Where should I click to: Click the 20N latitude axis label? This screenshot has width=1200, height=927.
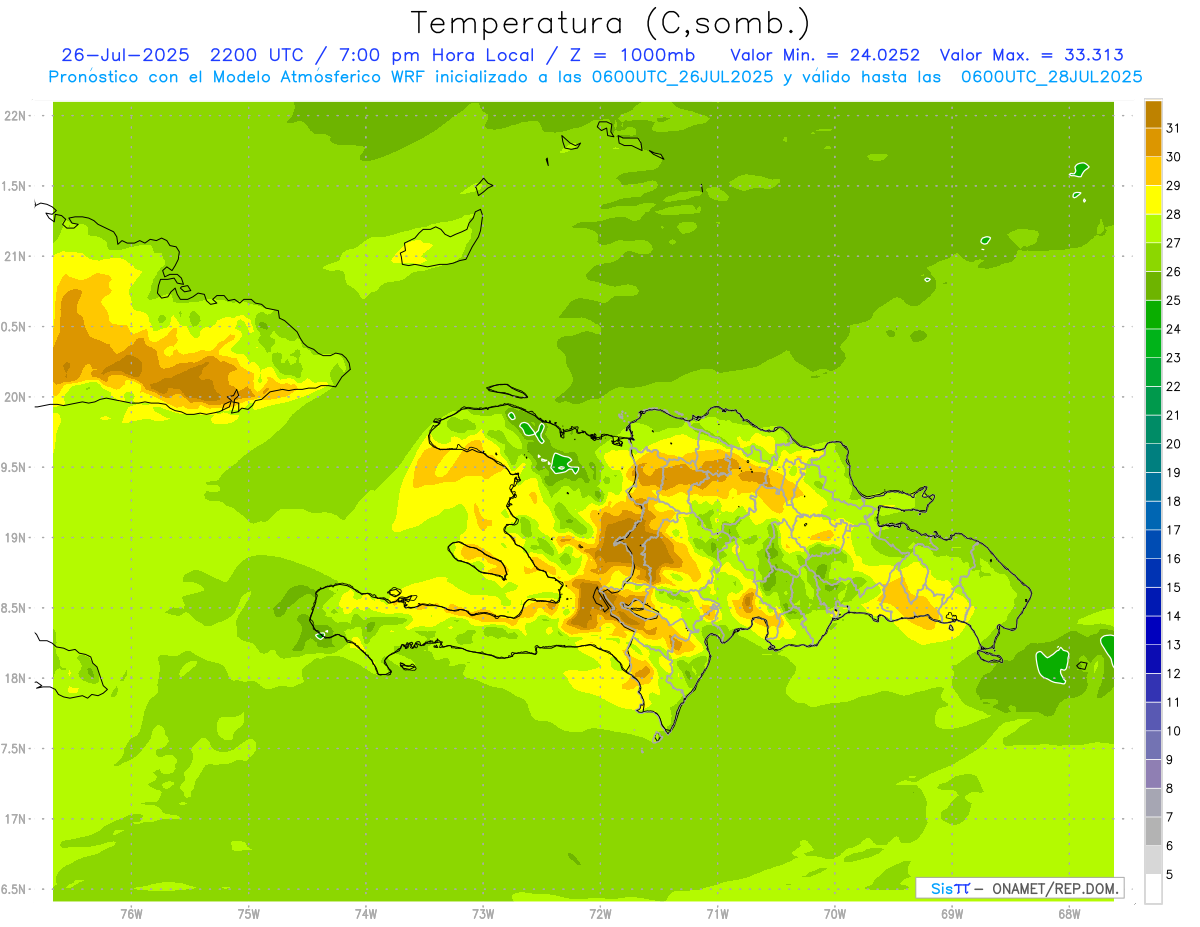click(x=16, y=397)
